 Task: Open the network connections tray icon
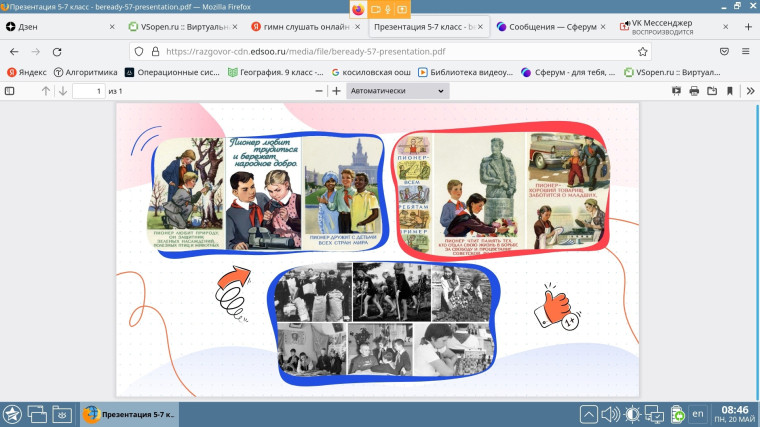(654, 415)
